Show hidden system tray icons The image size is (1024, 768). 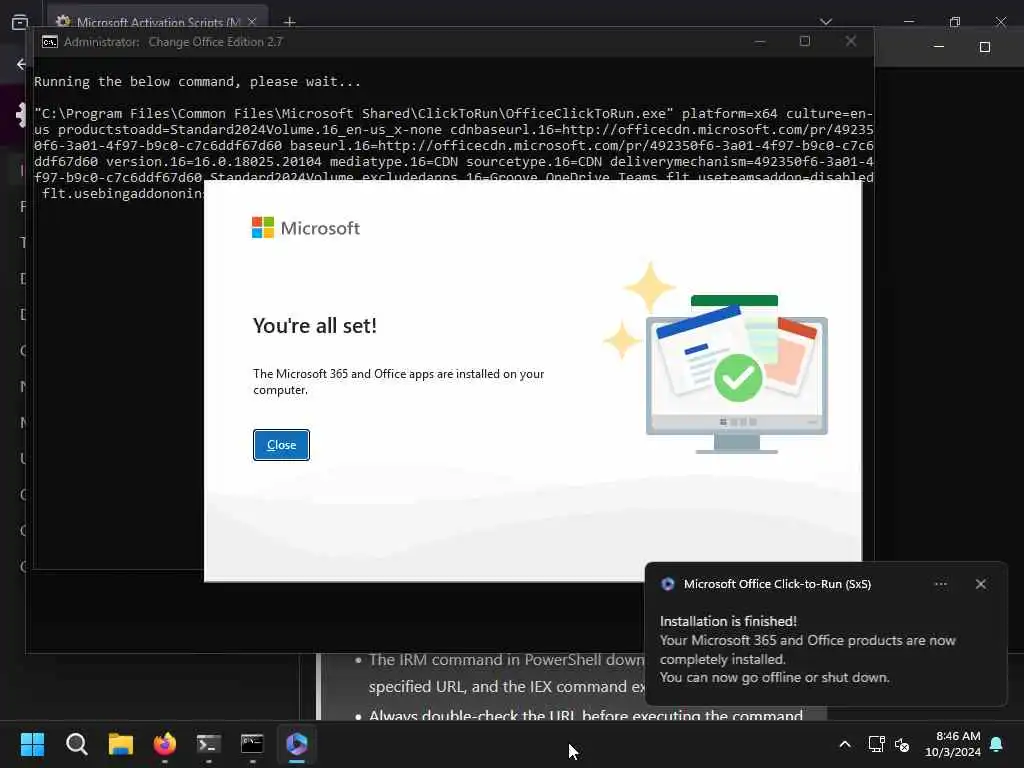pos(844,744)
